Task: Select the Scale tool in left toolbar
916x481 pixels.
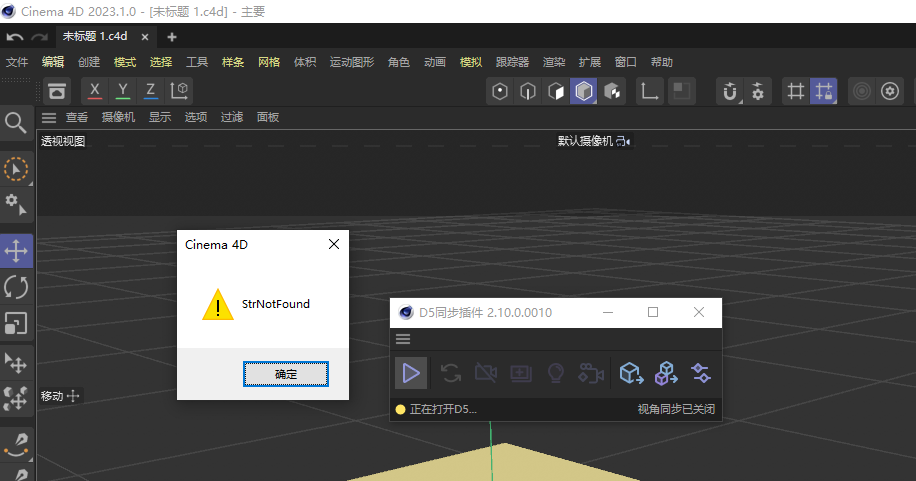Action: coord(16,323)
